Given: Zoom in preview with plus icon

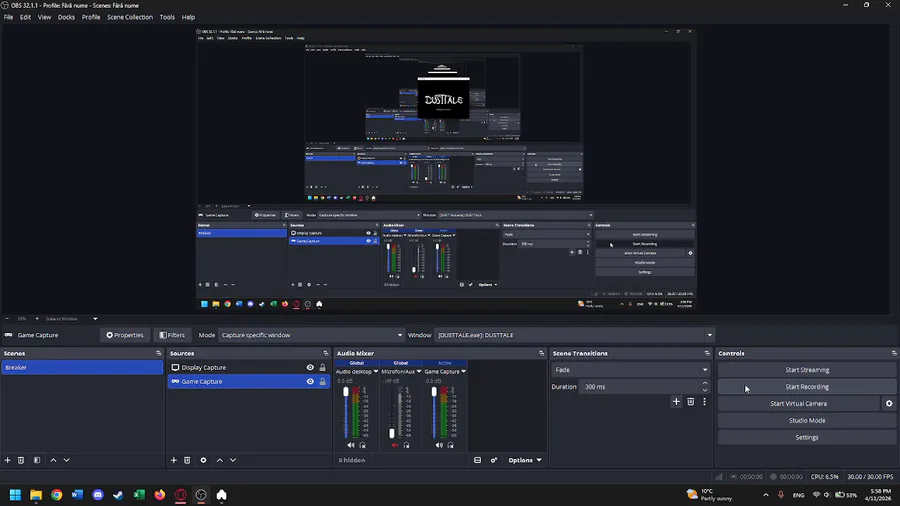Looking at the screenshot, I should 37,318.
